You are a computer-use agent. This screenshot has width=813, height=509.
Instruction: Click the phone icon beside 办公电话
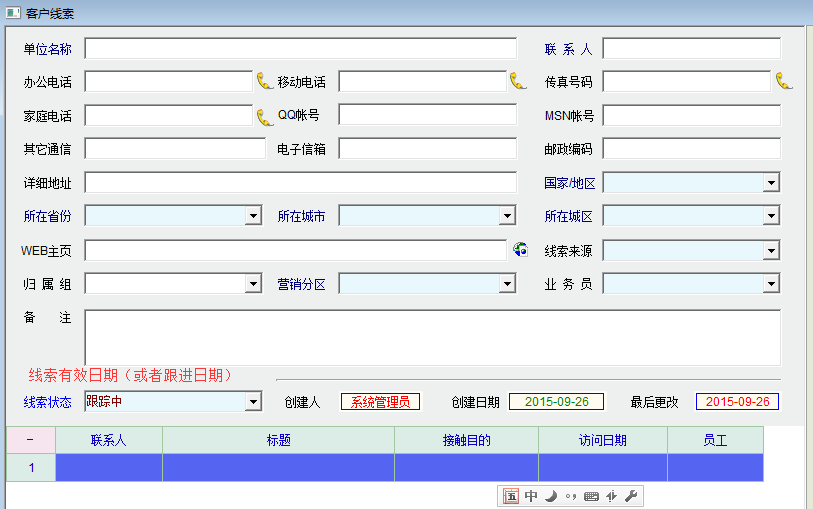pyautogui.click(x=265, y=81)
